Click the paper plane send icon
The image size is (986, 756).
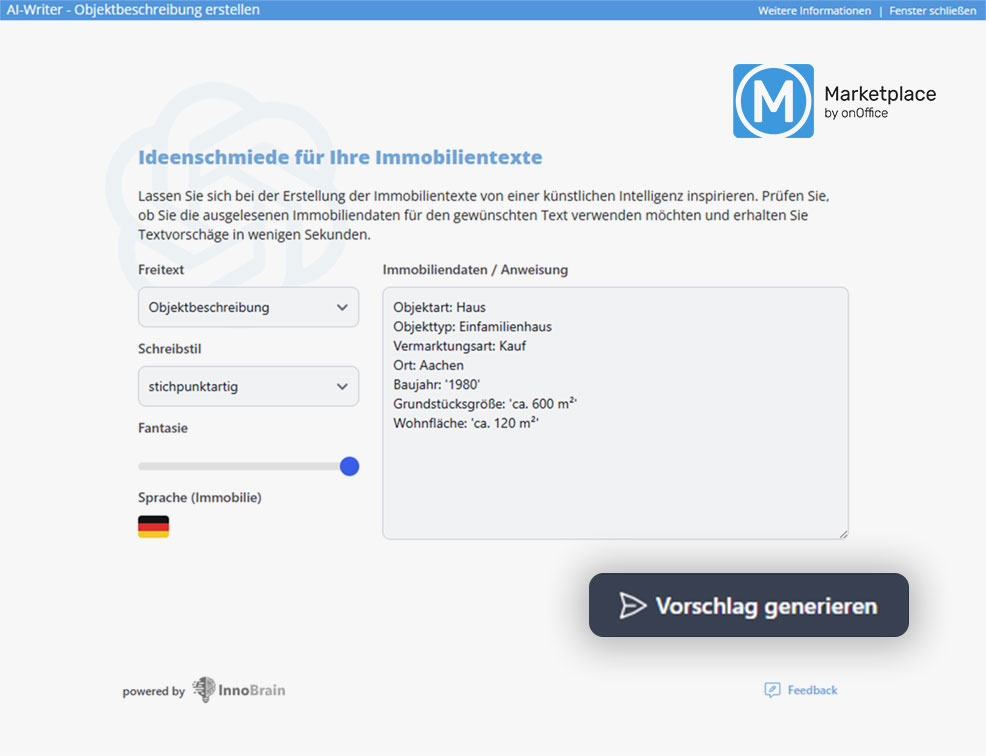coord(632,606)
